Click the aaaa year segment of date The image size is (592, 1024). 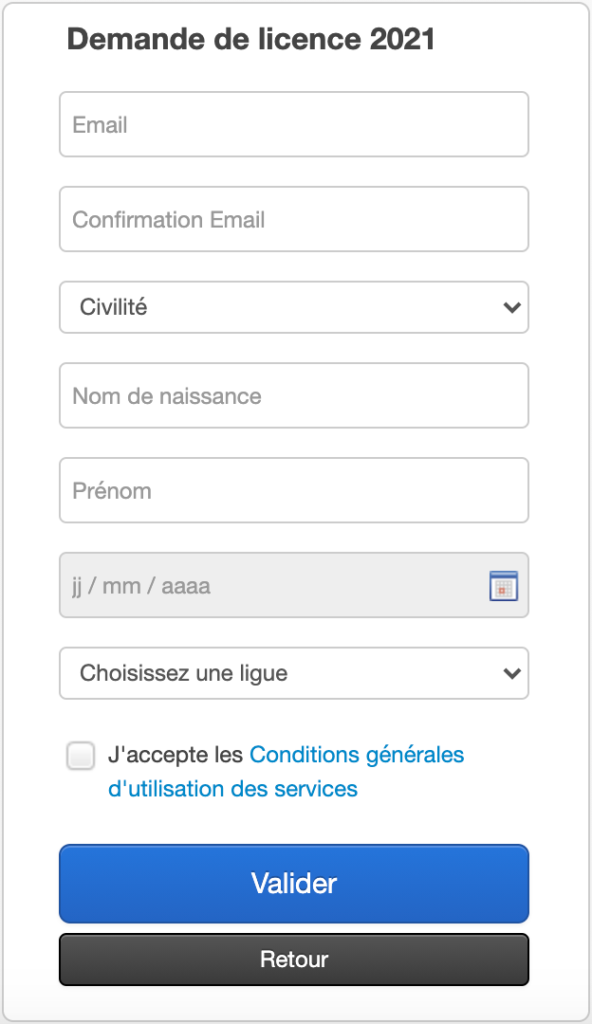coord(186,586)
